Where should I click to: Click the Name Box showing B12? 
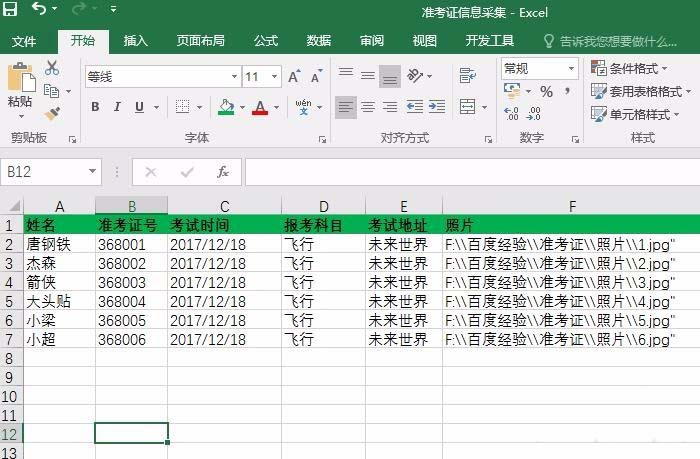(51, 172)
